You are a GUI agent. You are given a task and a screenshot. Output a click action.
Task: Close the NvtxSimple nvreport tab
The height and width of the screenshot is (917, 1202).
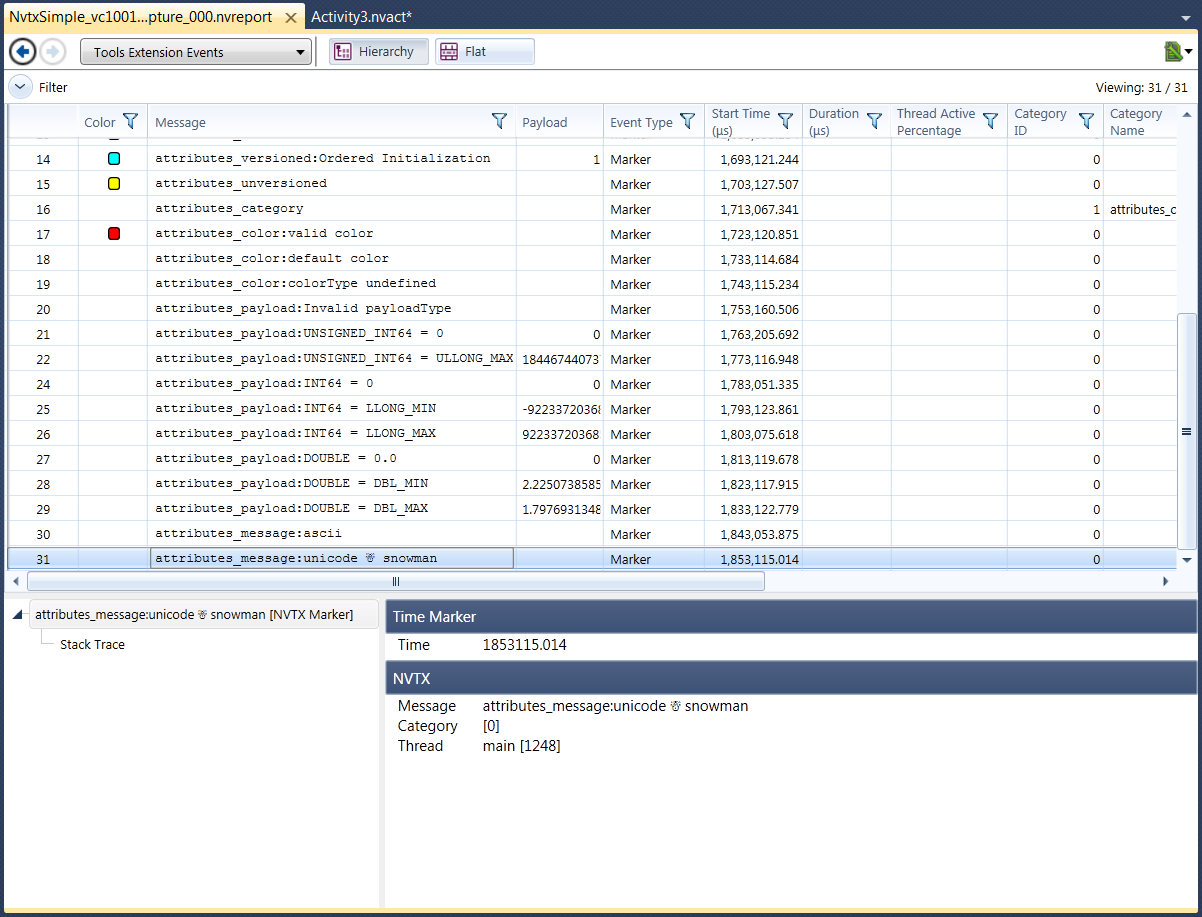(x=289, y=17)
